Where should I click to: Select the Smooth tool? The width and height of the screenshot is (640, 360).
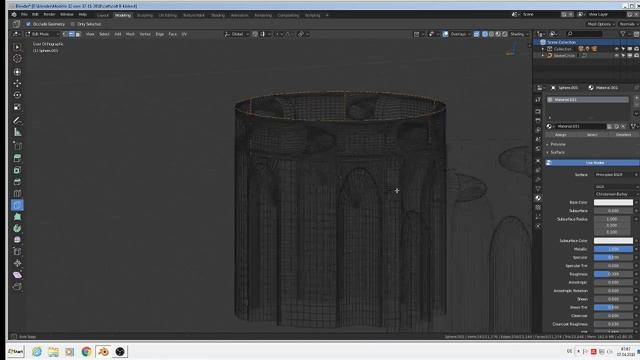tap(17, 240)
